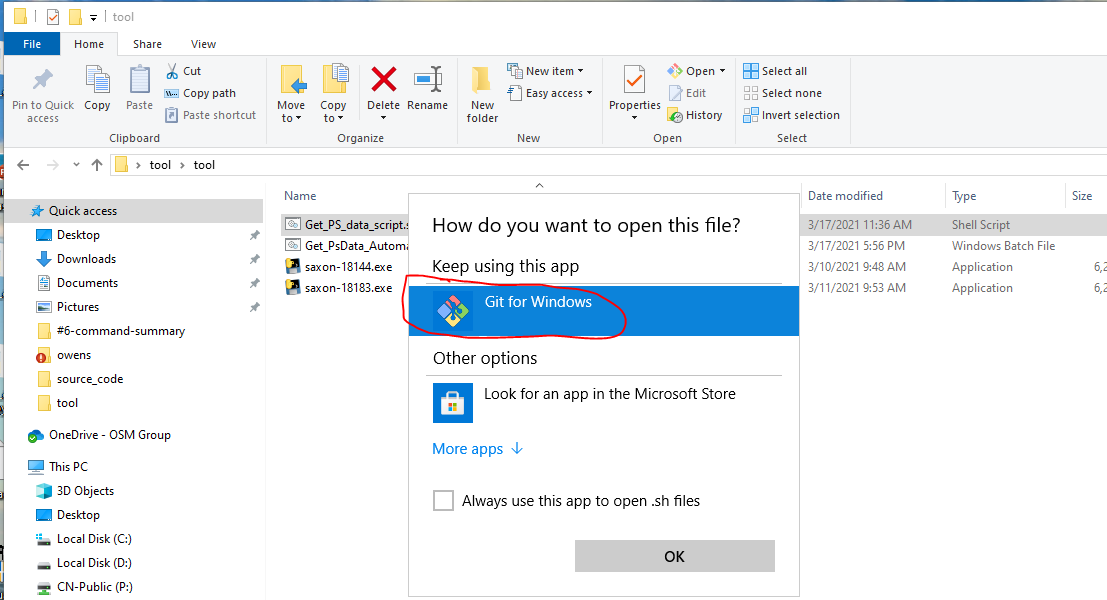This screenshot has height=600, width=1107.
Task: Confirm with the OK button
Action: 674,556
